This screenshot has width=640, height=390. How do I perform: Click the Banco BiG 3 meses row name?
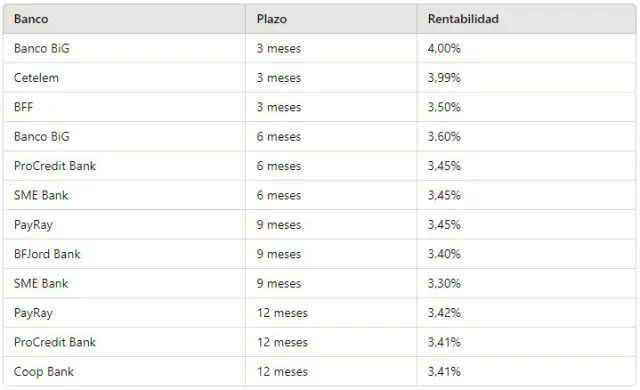pos(42,48)
